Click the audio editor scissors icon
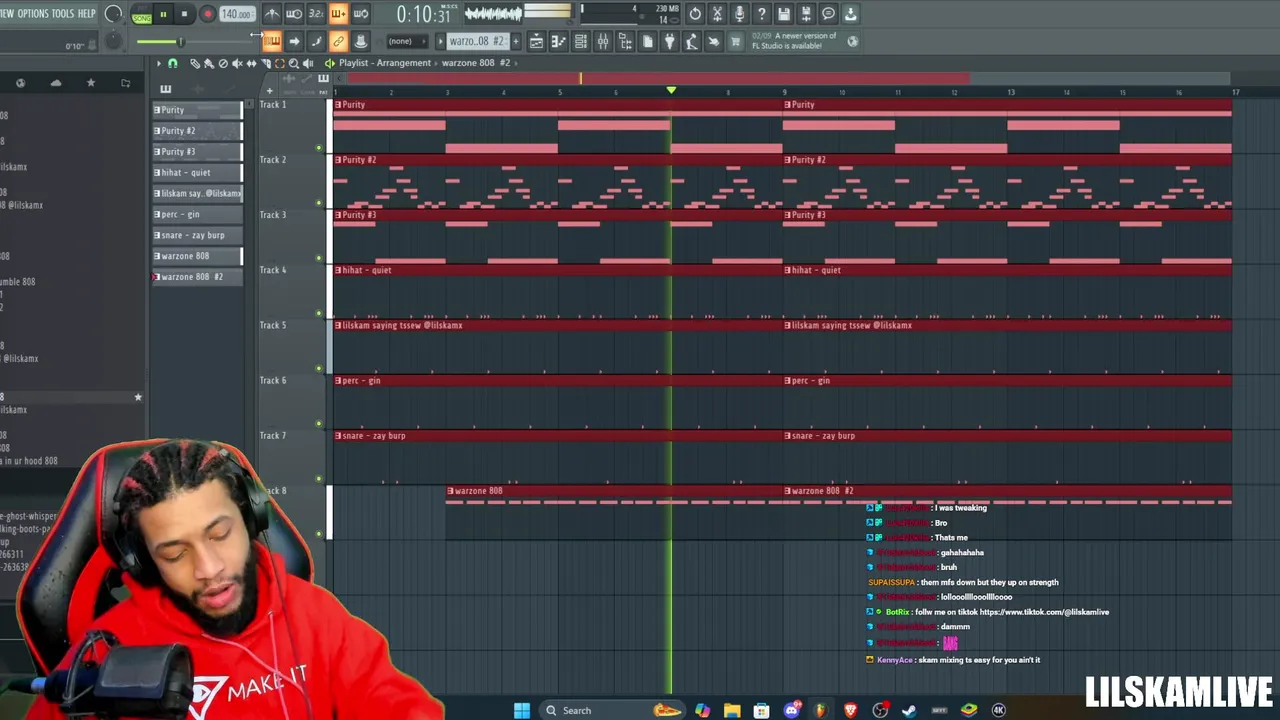Screen dimensions: 1280x720 [x=717, y=14]
